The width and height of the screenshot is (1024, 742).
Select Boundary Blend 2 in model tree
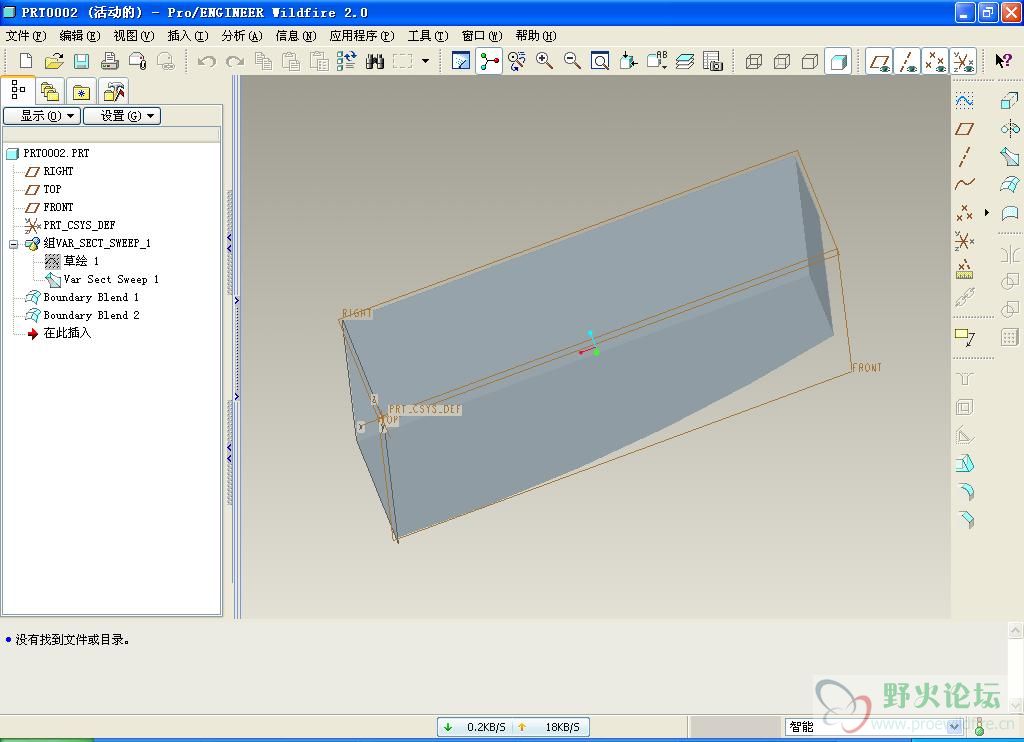(x=91, y=315)
